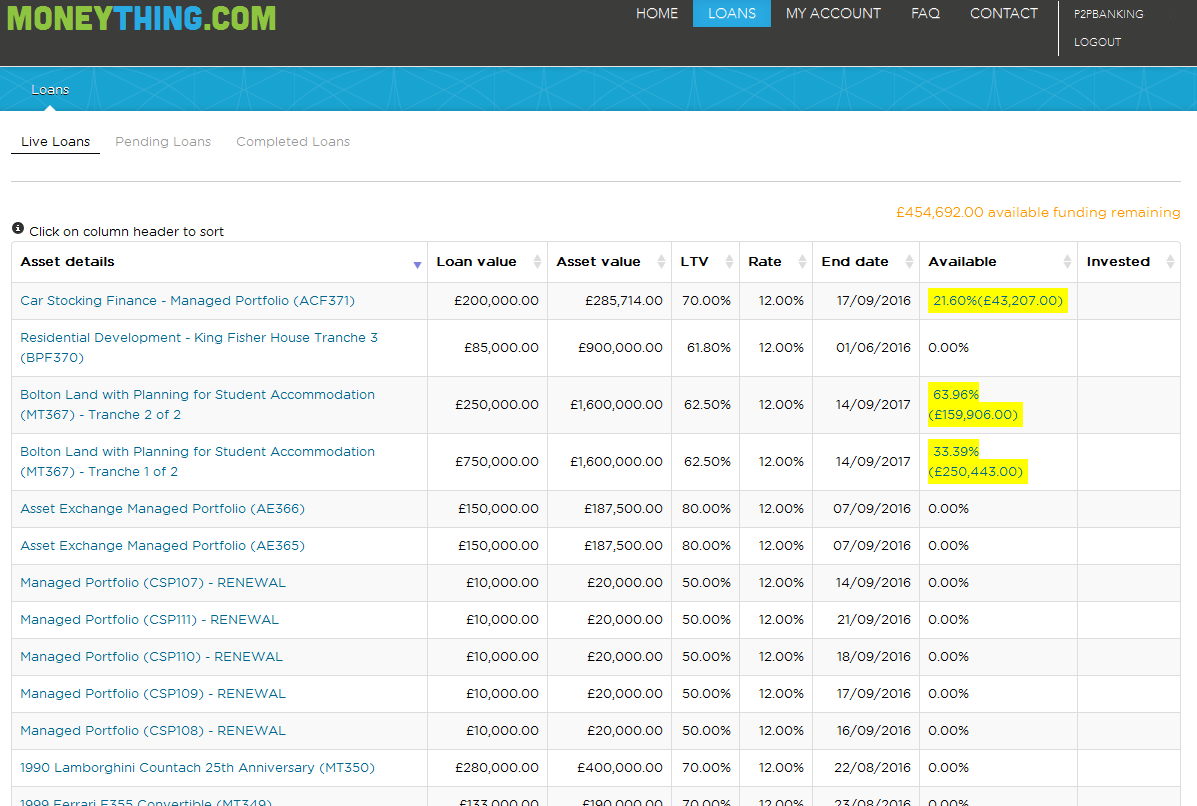Screen dimensions: 1197x806
Task: Click the End date header label
Action: 855,262
